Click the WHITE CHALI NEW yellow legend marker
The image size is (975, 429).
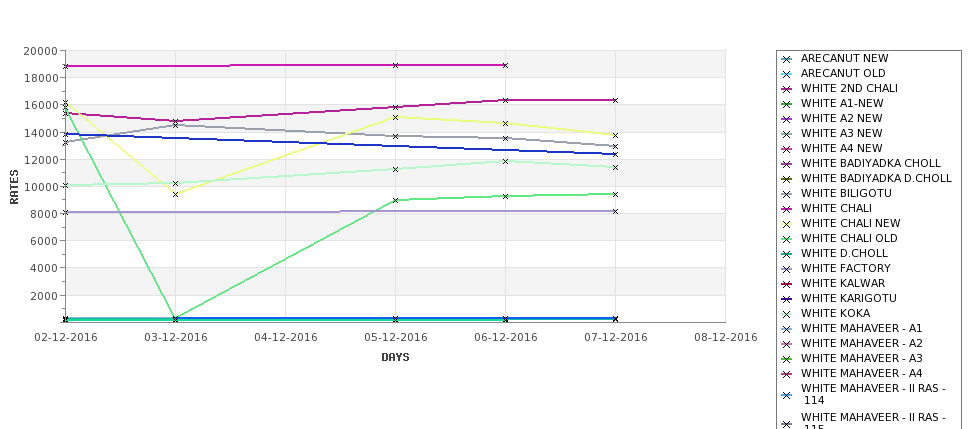787,224
